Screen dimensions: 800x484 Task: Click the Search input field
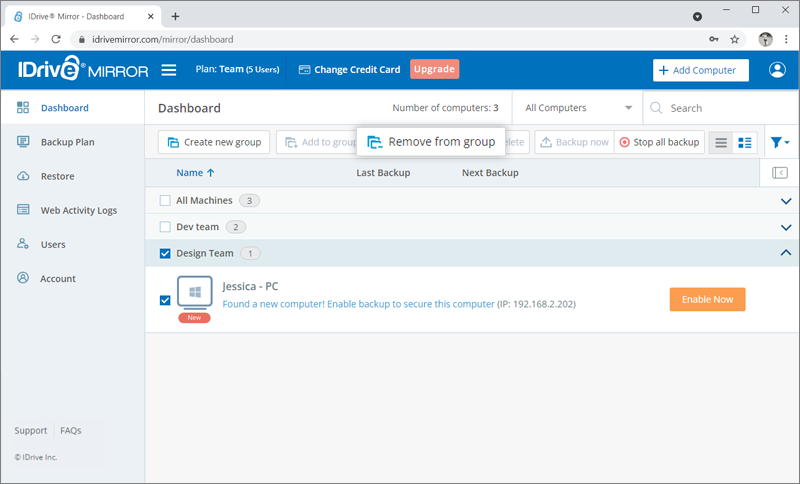[721, 108]
